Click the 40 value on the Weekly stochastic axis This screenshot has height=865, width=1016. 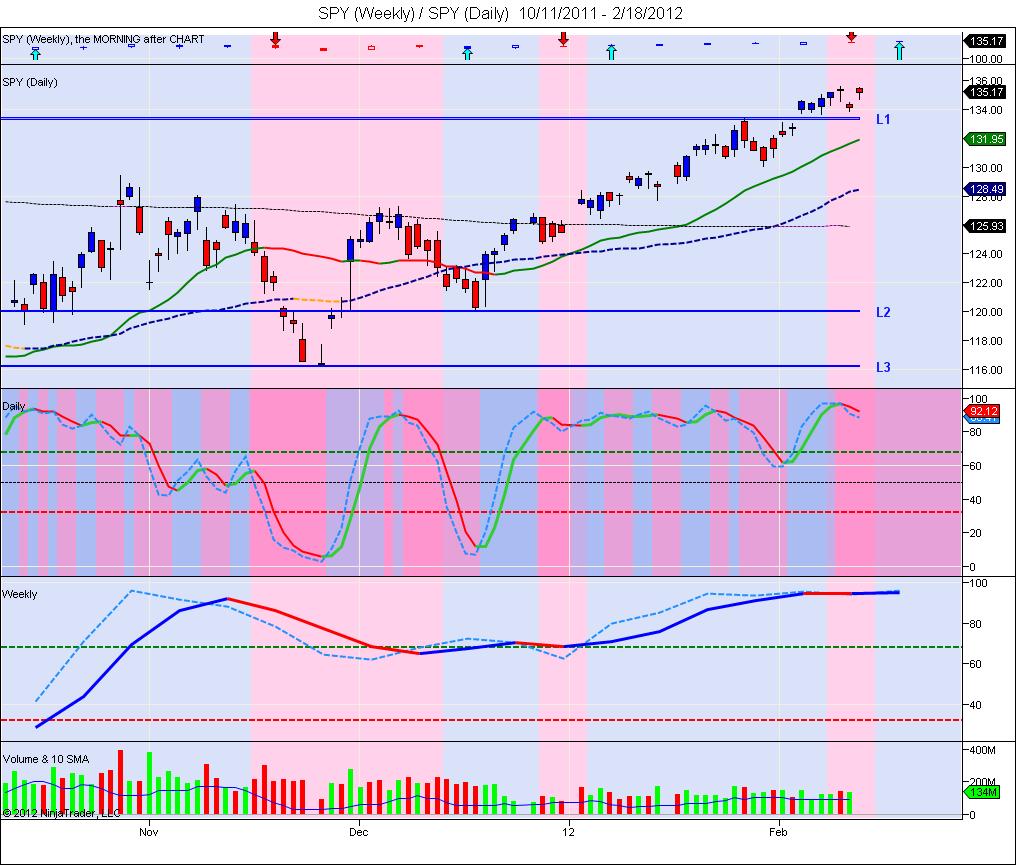click(x=976, y=705)
